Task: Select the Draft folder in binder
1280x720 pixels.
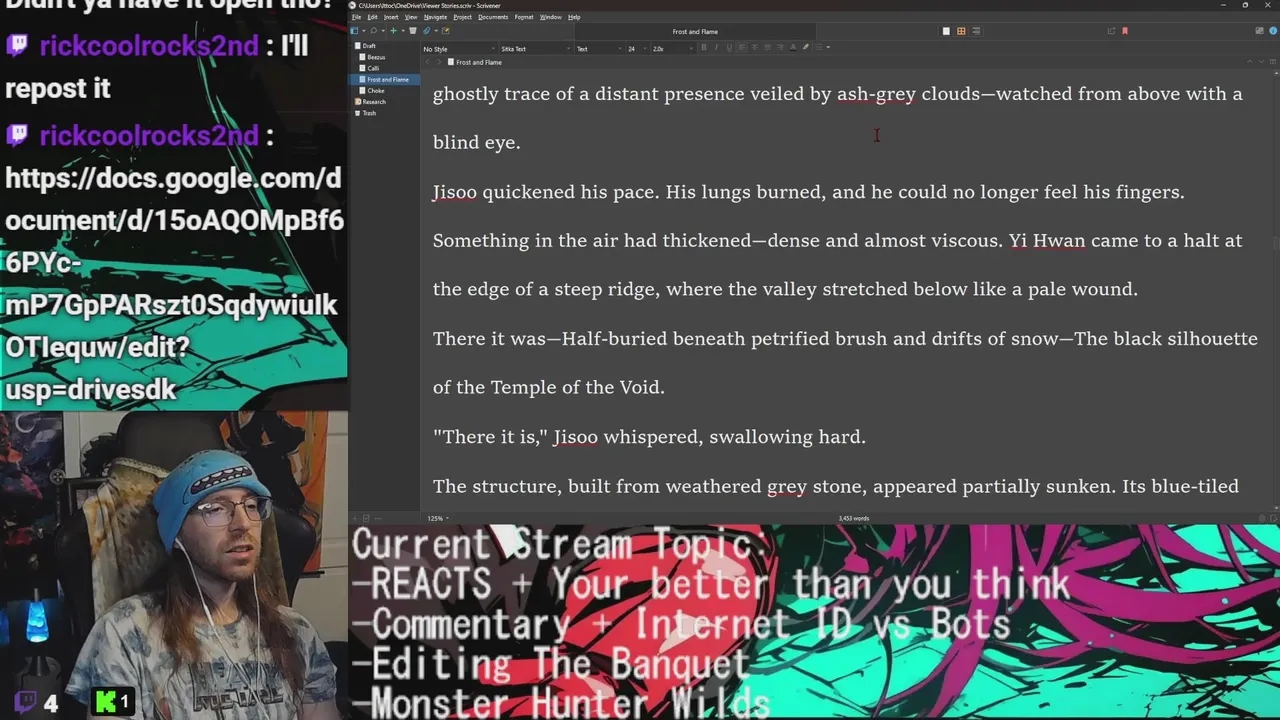Action: coord(369,46)
